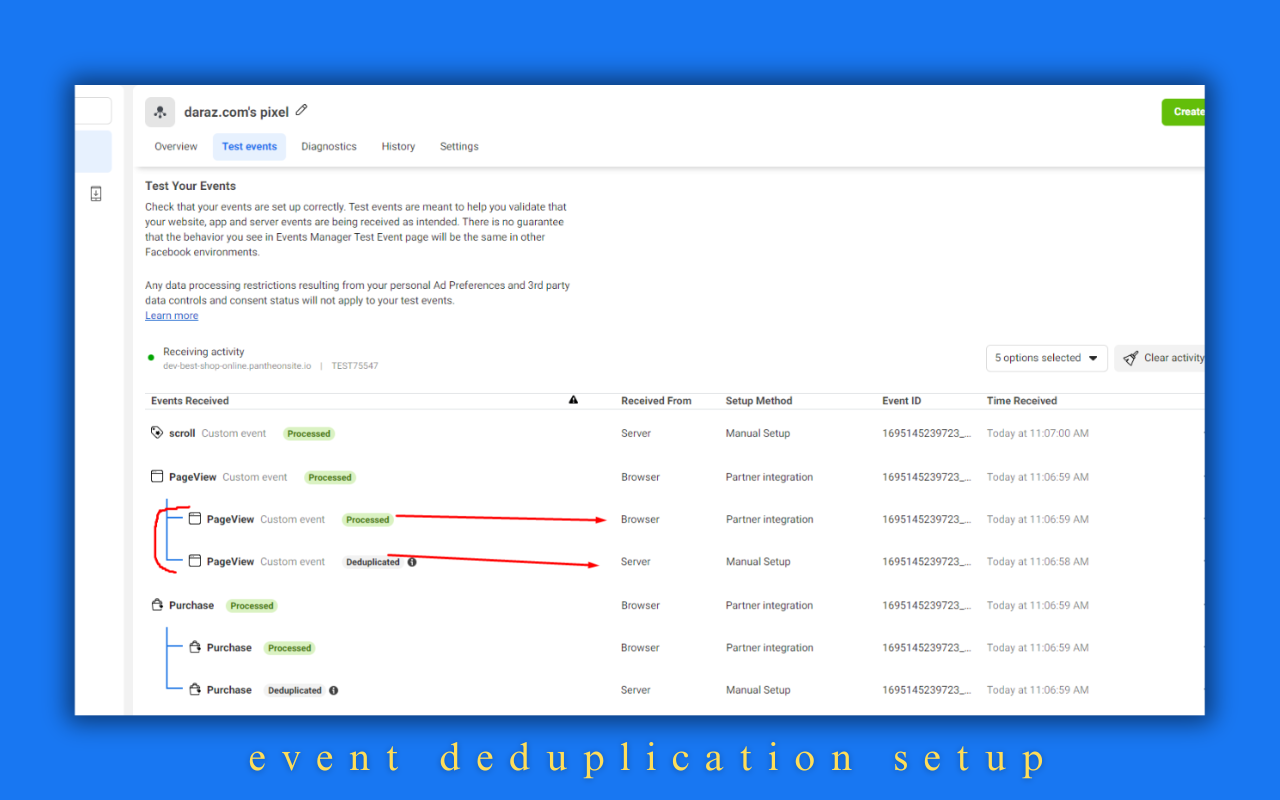Click the info icon beside Purchase Deduplicated
Image resolution: width=1280 pixels, height=800 pixels.
pos(334,690)
